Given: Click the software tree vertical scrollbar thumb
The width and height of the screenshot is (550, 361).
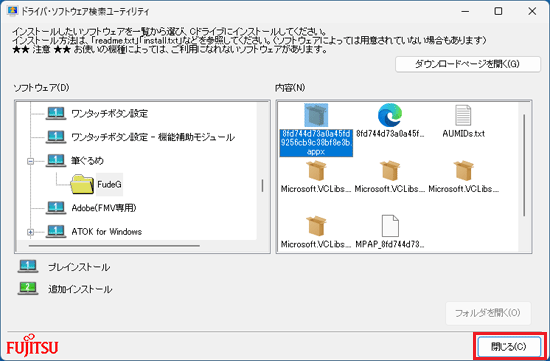Looking at the screenshot, I should point(262,186).
